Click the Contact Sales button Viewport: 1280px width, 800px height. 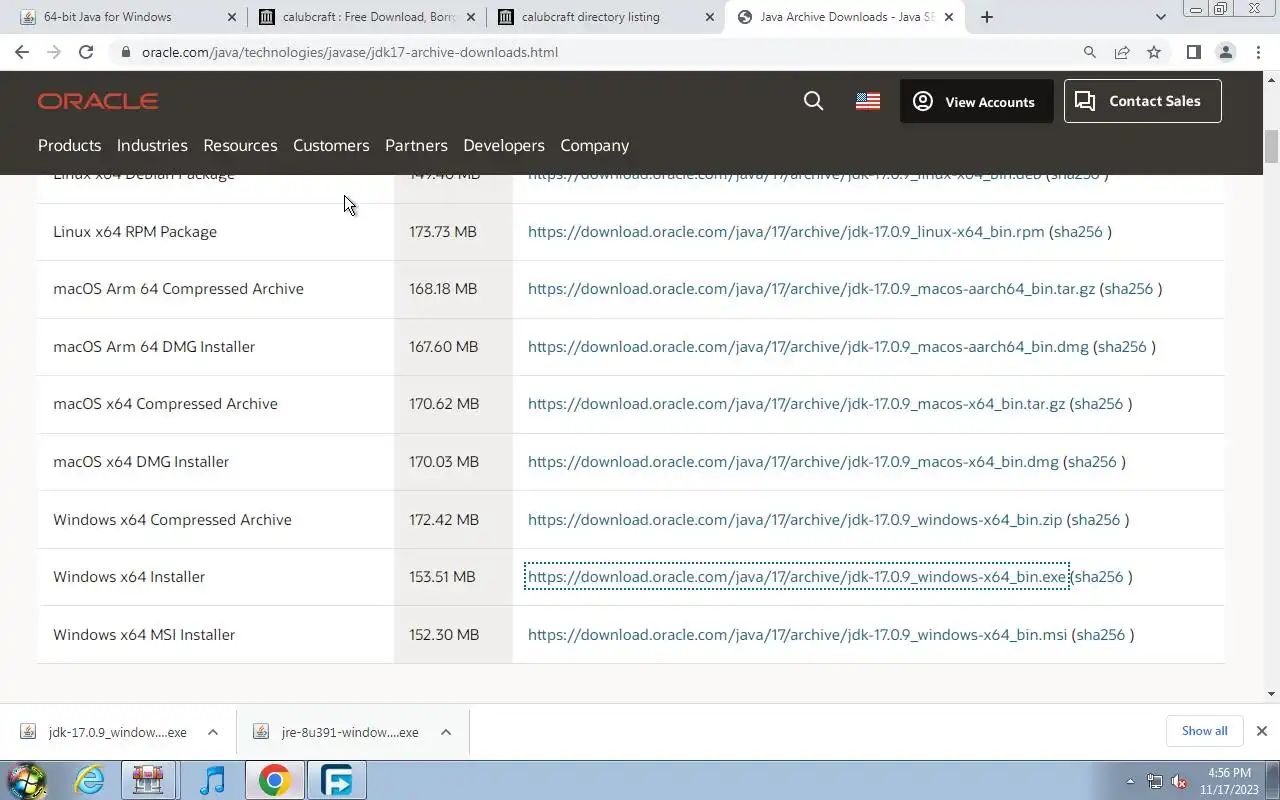tap(1142, 101)
